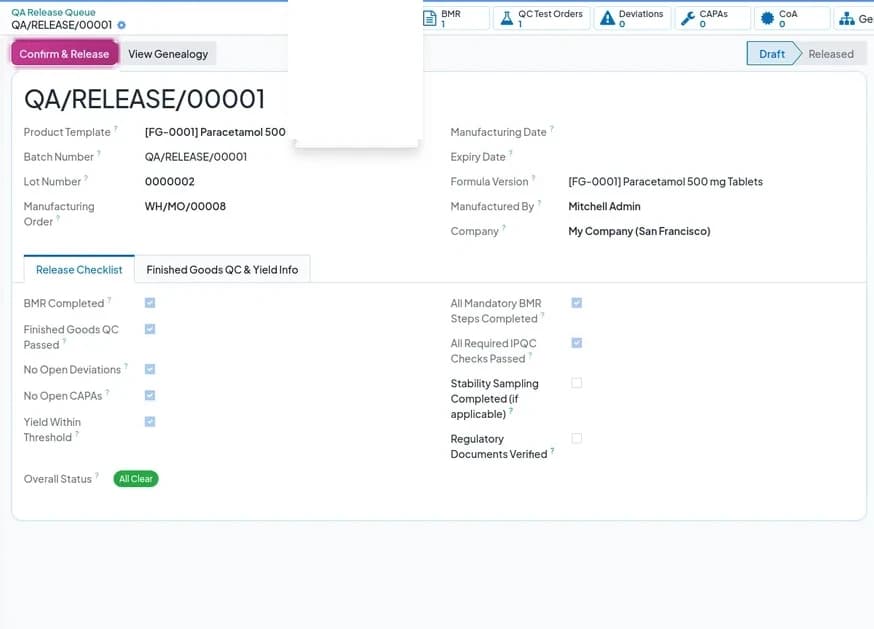
Task: Click the CAPAs wrench icon
Action: (x=688, y=18)
